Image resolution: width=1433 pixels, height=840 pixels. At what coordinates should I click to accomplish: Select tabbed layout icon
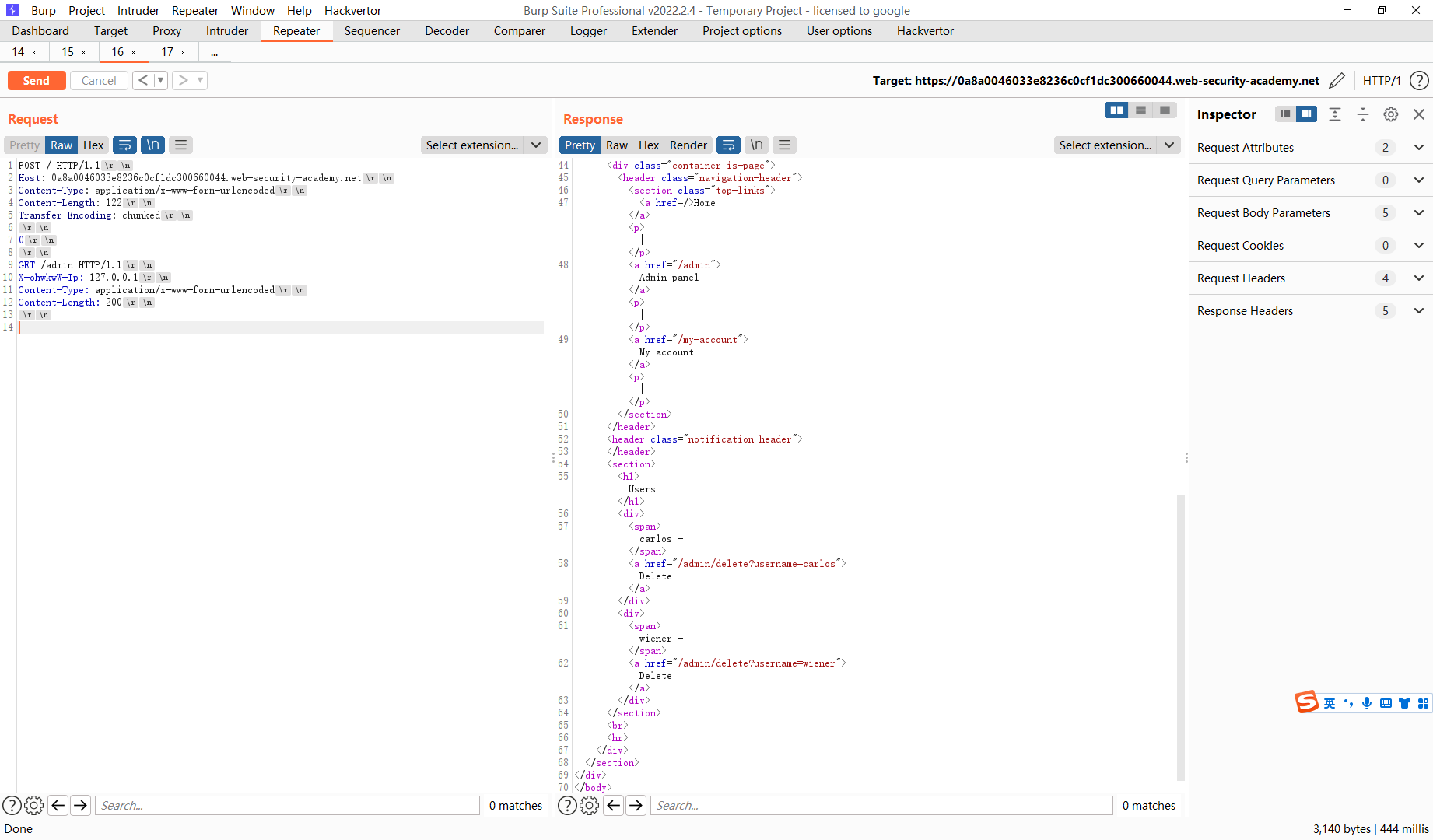1165,110
